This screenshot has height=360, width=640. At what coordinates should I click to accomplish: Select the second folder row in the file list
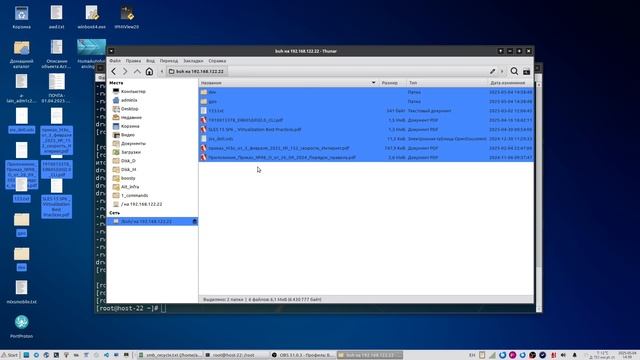(x=366, y=101)
